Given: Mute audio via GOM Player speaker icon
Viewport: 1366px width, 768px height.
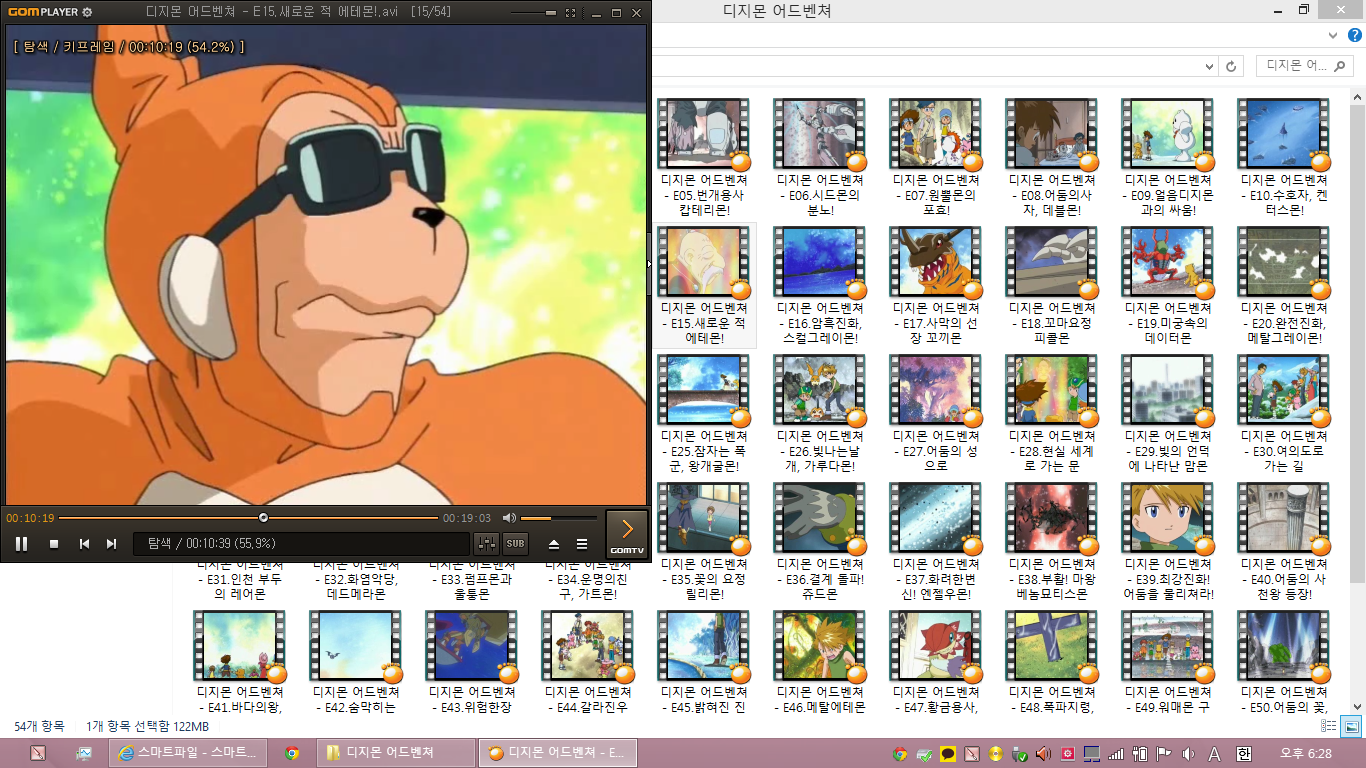Looking at the screenshot, I should click(509, 517).
